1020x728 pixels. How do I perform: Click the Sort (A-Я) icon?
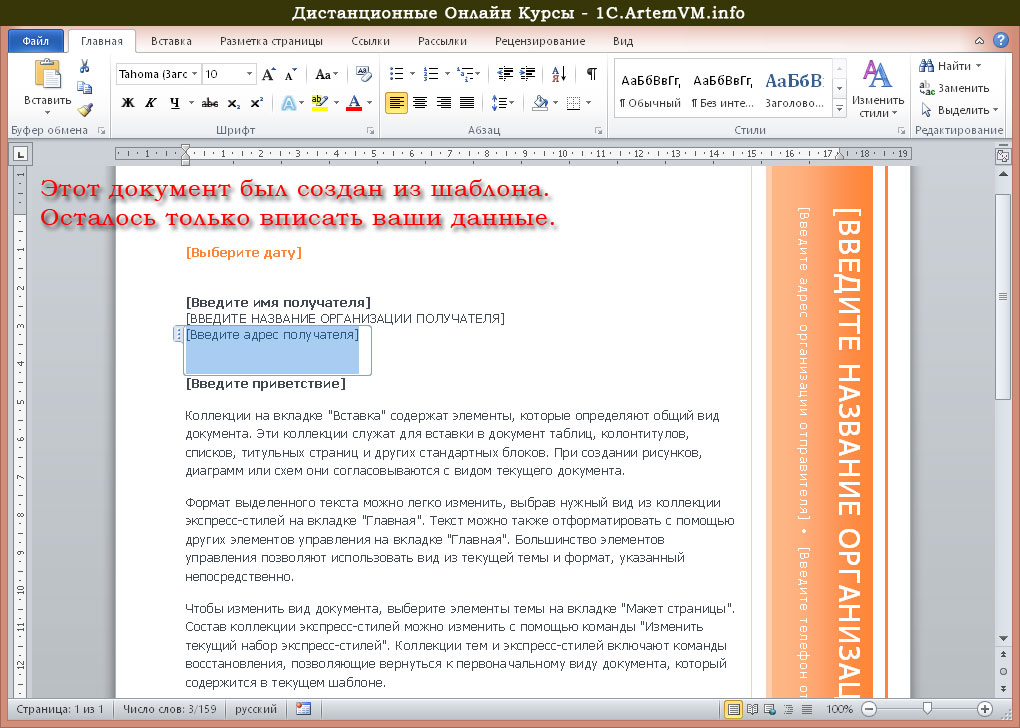[x=559, y=74]
